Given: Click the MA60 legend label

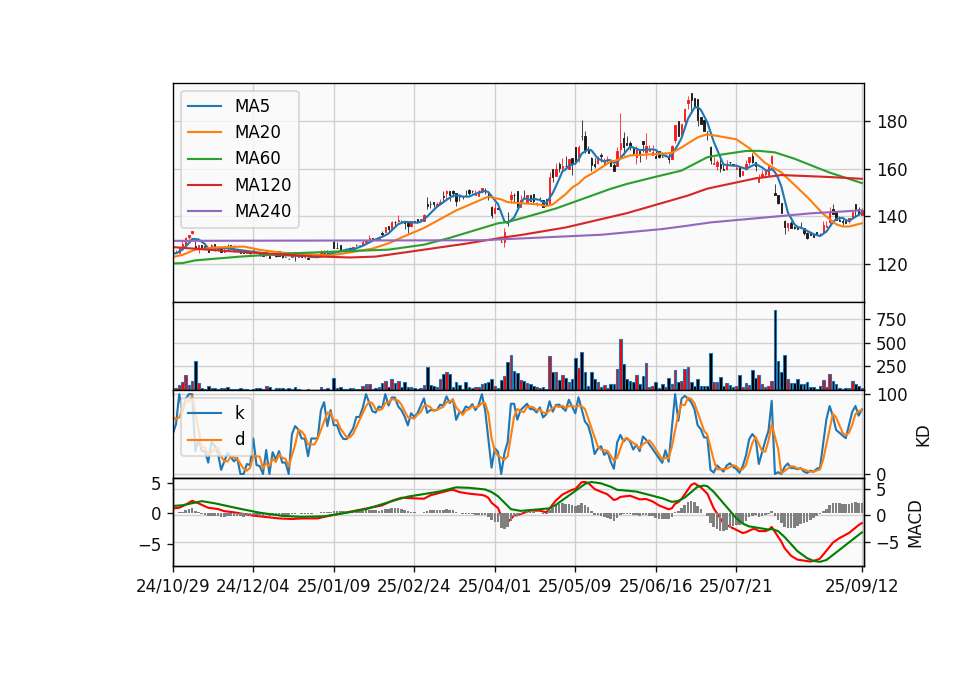Looking at the screenshot, I should click(x=257, y=159).
